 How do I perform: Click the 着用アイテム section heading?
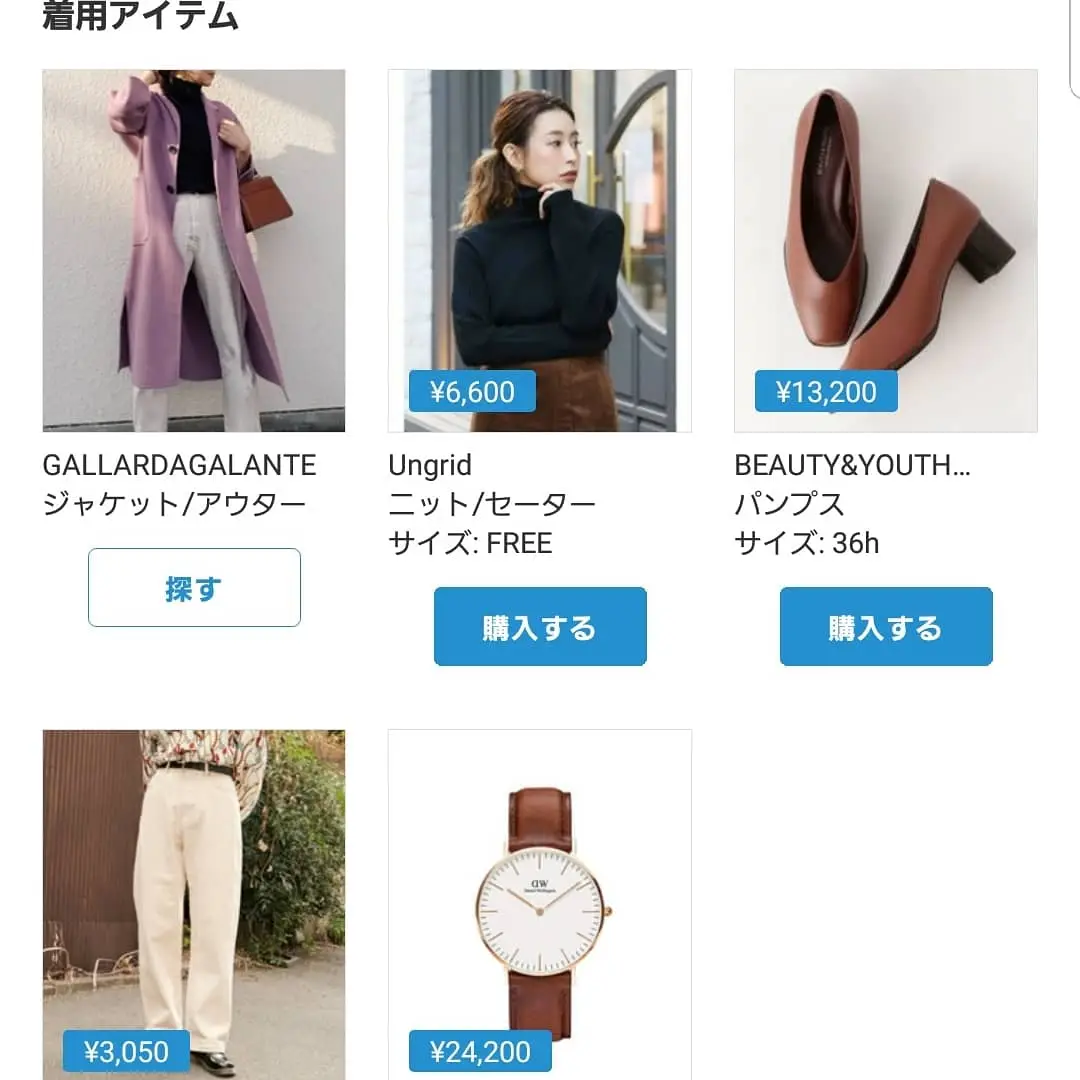[141, 15]
